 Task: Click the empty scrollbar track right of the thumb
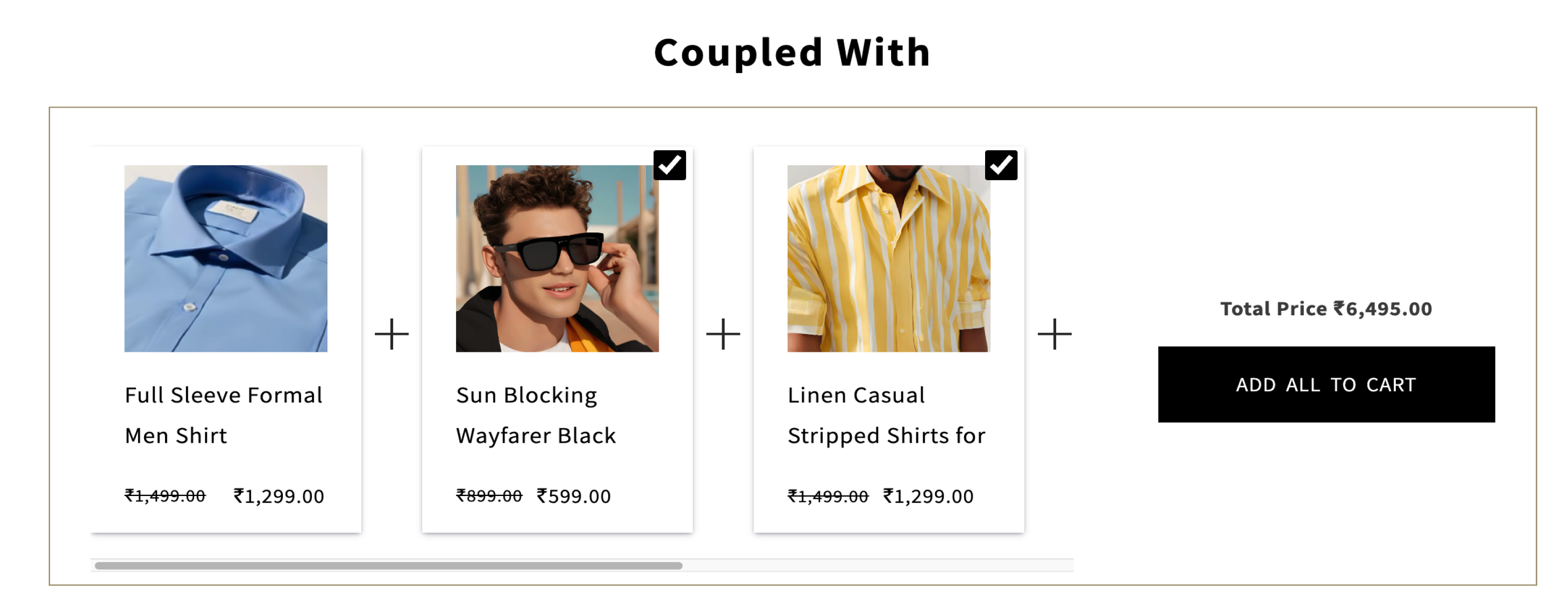pyautogui.click(x=876, y=565)
